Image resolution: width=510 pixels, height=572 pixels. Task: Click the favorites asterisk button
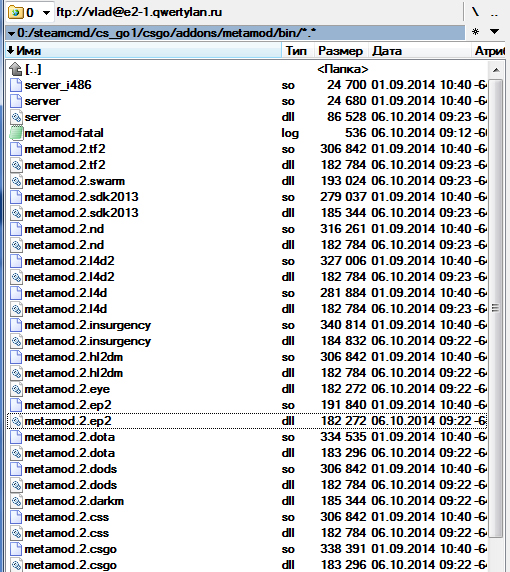[x=475, y=32]
